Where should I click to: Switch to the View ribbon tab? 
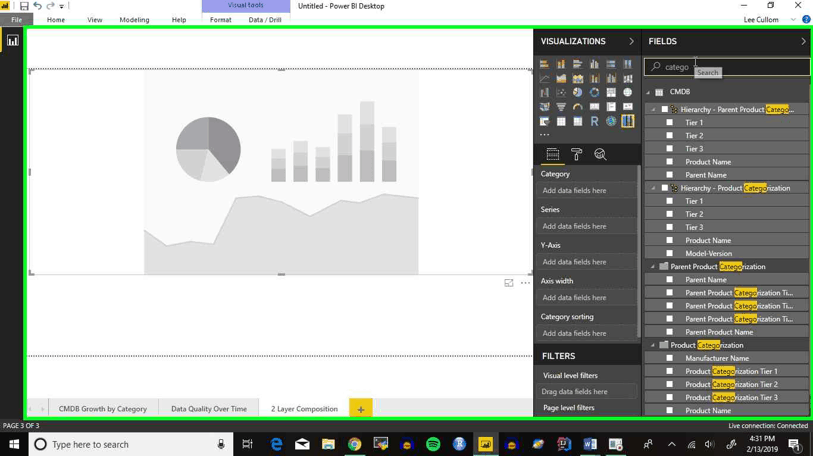click(95, 20)
